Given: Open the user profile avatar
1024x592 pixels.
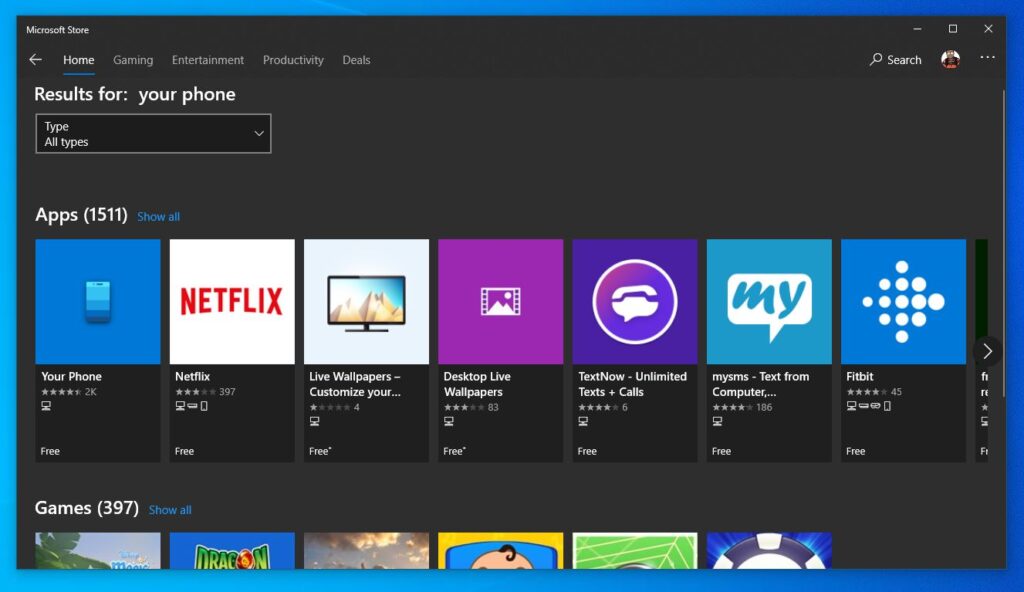Looking at the screenshot, I should pos(950,59).
